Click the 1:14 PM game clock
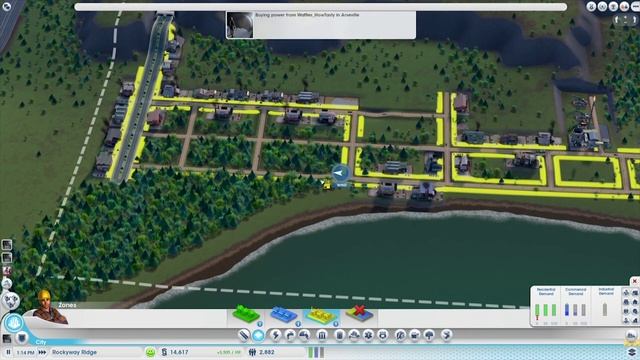The image size is (640, 360). coord(26,352)
